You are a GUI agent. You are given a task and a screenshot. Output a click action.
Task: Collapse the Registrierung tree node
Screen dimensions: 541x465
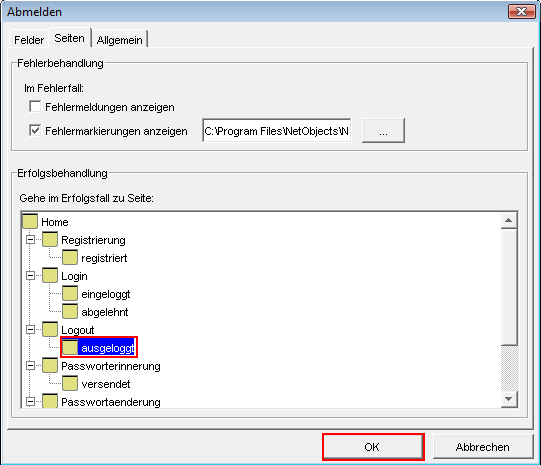coord(30,239)
